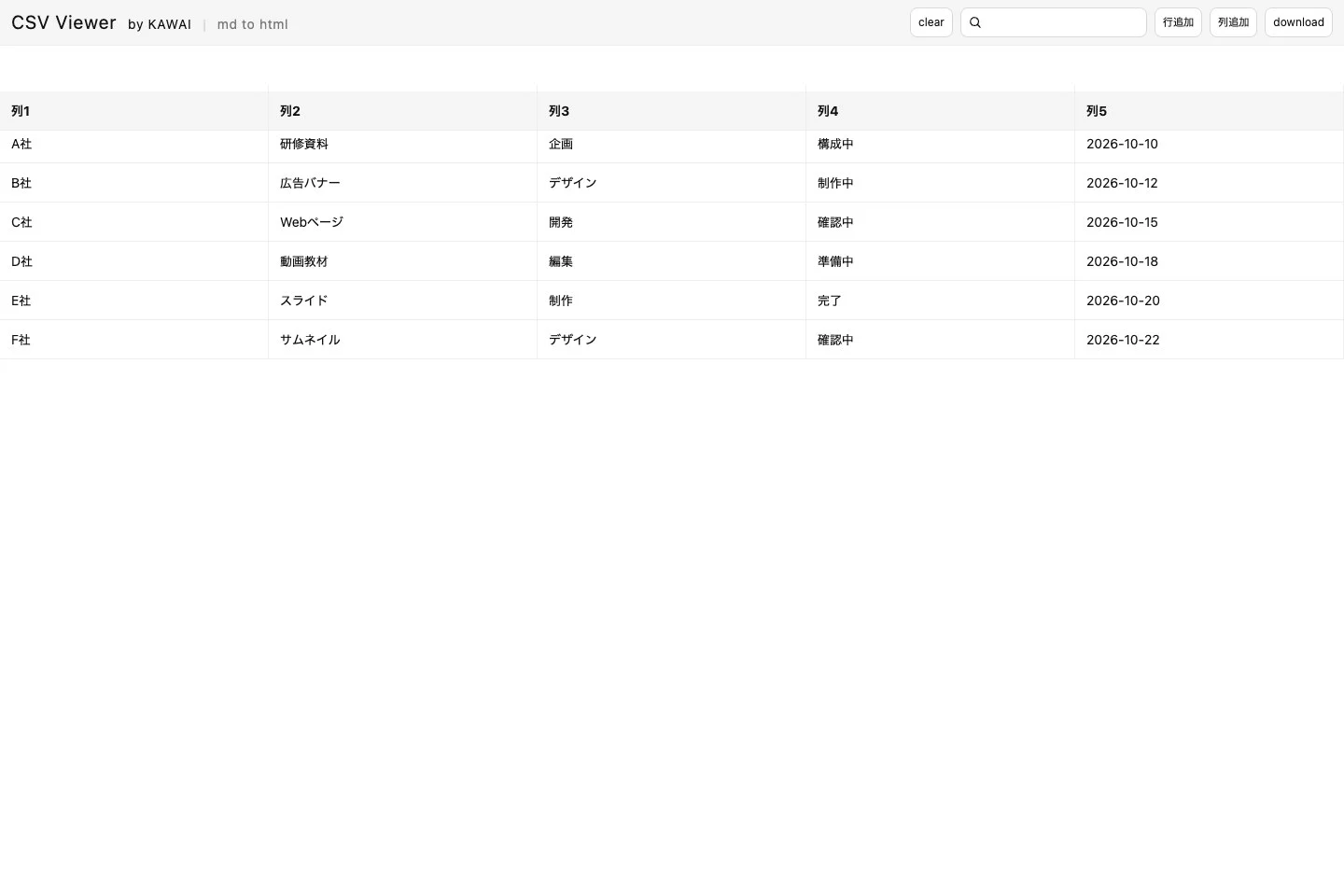Click the 制作 cell in E社 row
Image resolution: width=1344 pixels, height=896 pixels.
coord(672,301)
